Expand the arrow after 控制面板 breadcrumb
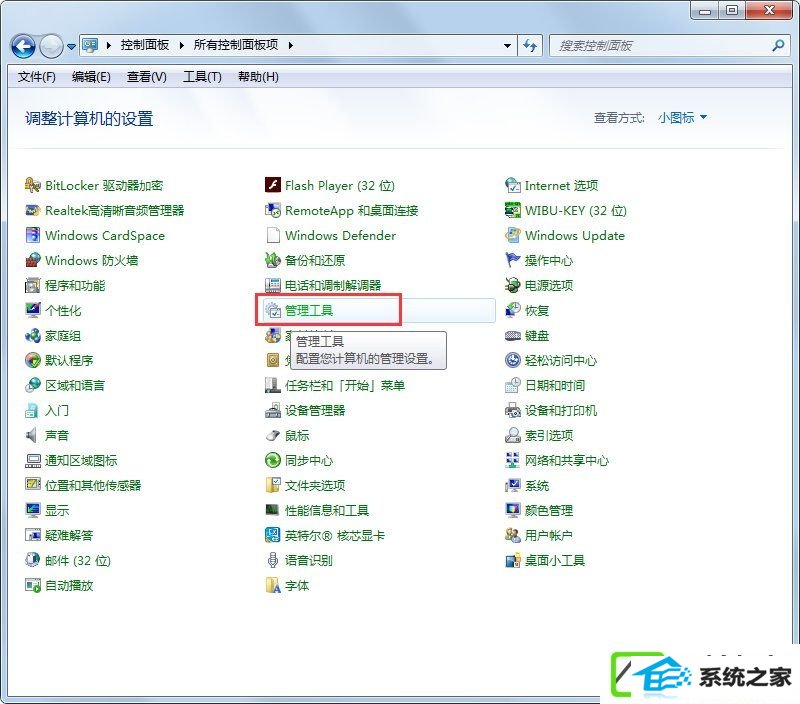The height and width of the screenshot is (704, 800). point(182,45)
